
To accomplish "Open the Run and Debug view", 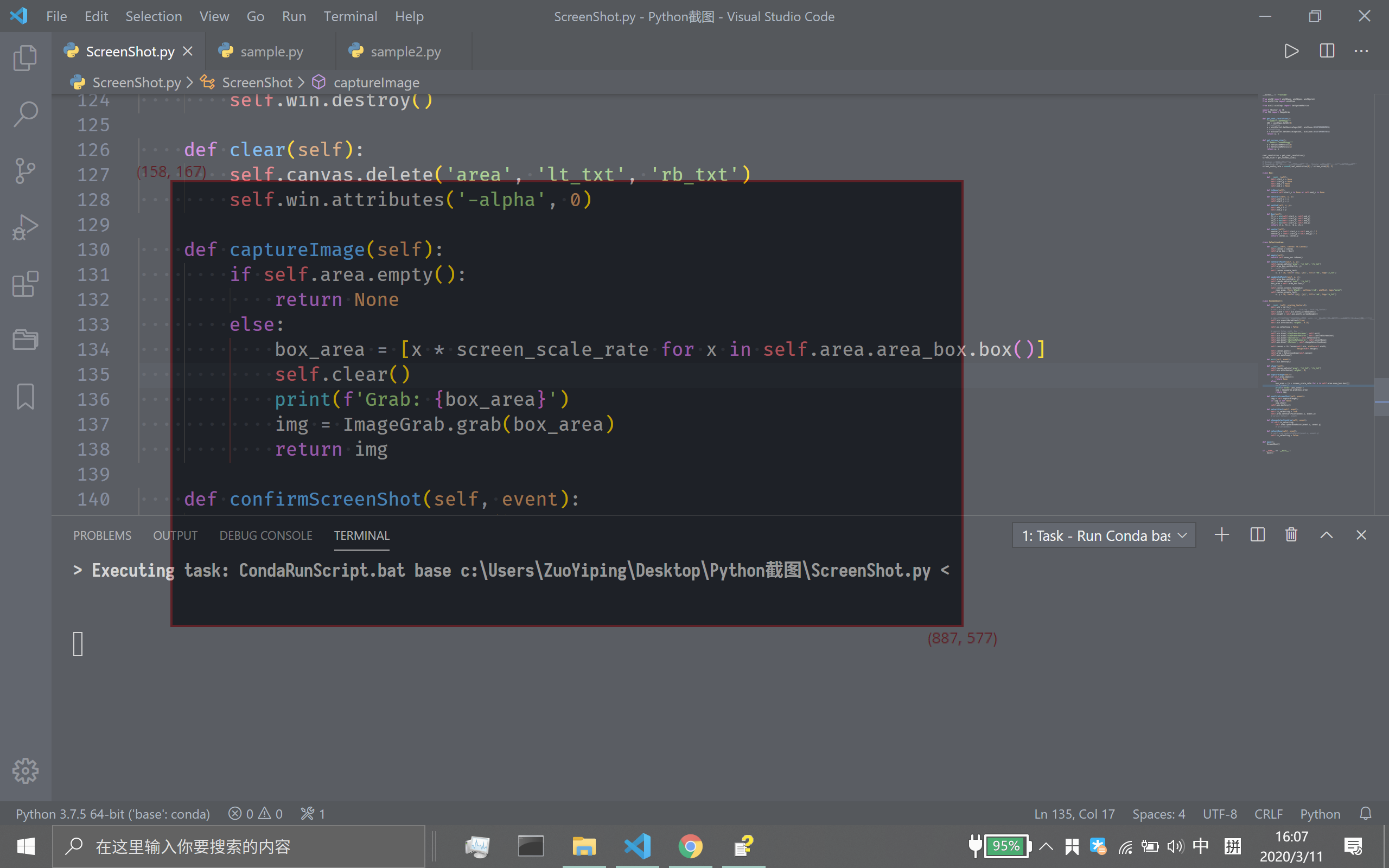I will click(26, 227).
